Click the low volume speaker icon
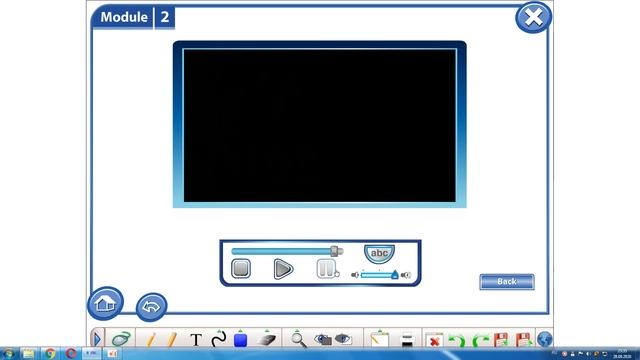 click(355, 275)
